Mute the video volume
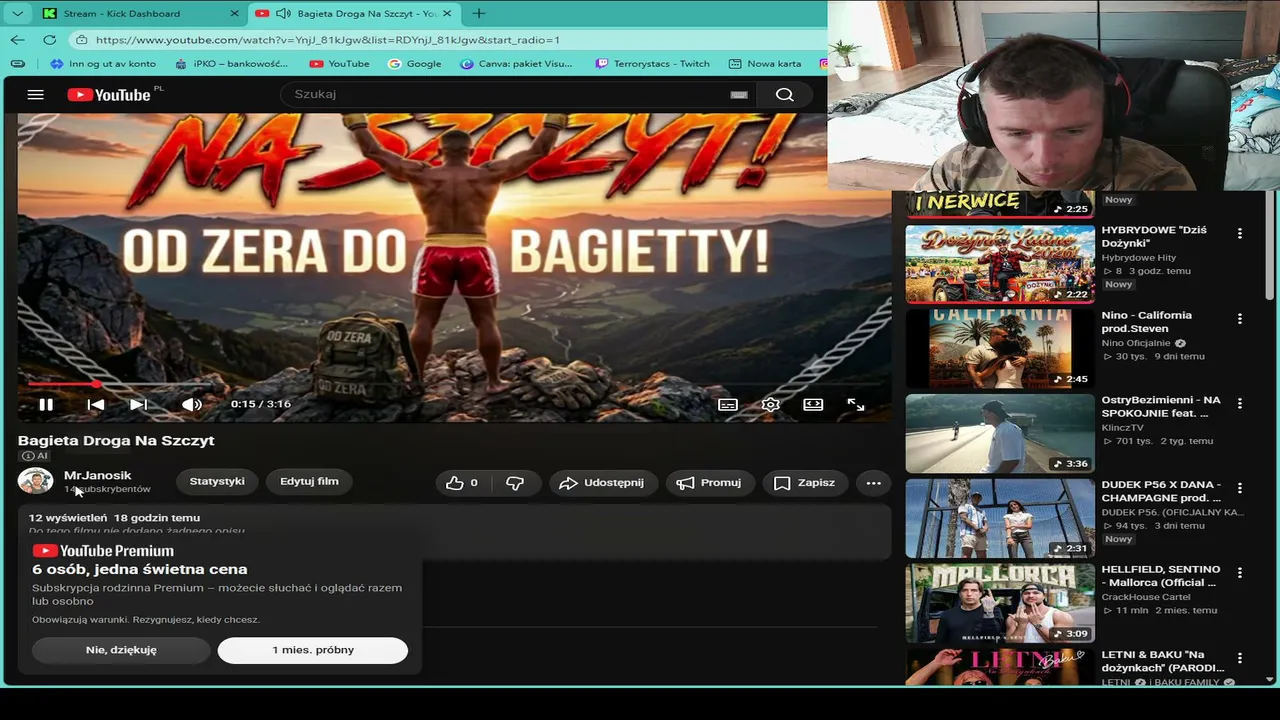1280x720 pixels. [191, 405]
